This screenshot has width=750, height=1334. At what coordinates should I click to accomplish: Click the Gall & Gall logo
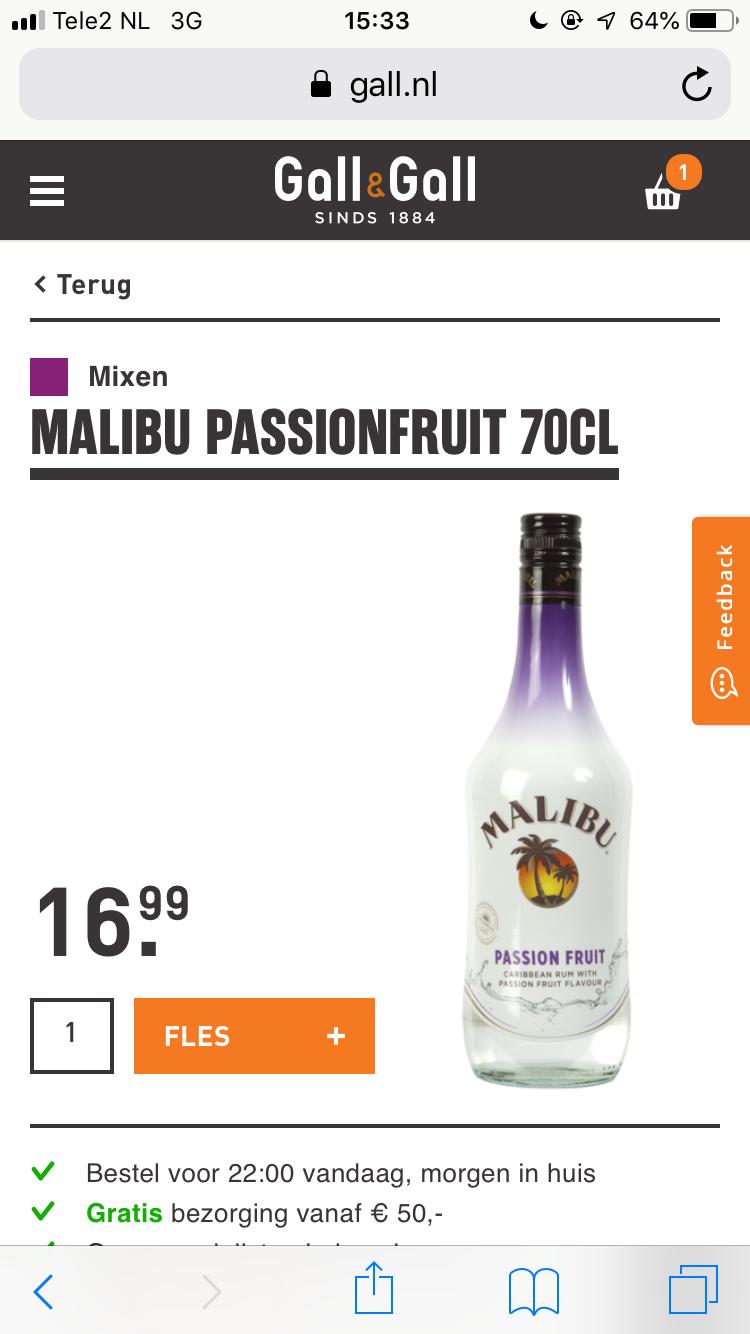click(x=375, y=190)
